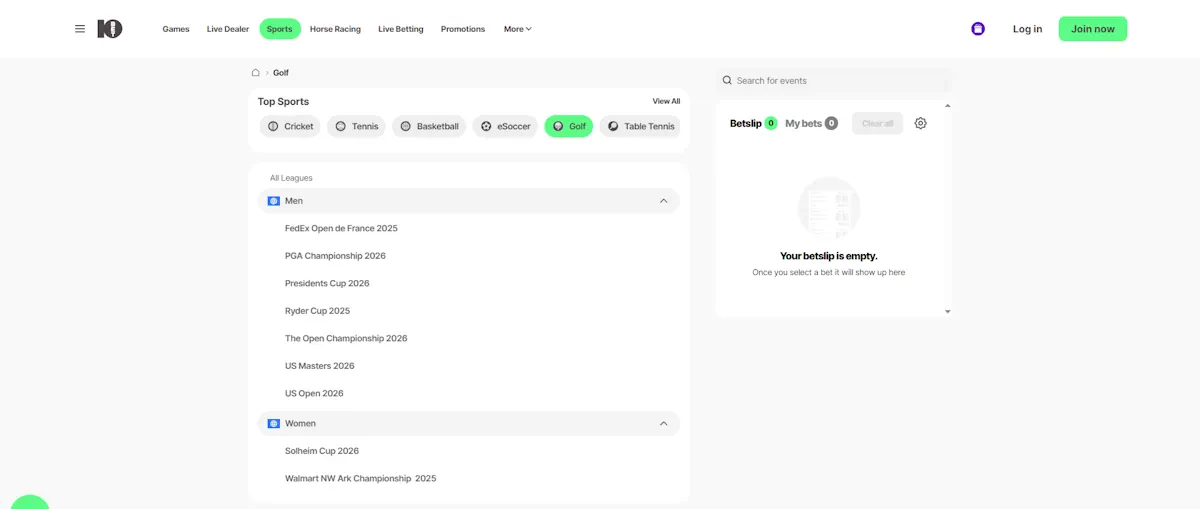Viewport: 1200px width, 509px height.
Task: Click the Search for events field
Action: click(835, 80)
